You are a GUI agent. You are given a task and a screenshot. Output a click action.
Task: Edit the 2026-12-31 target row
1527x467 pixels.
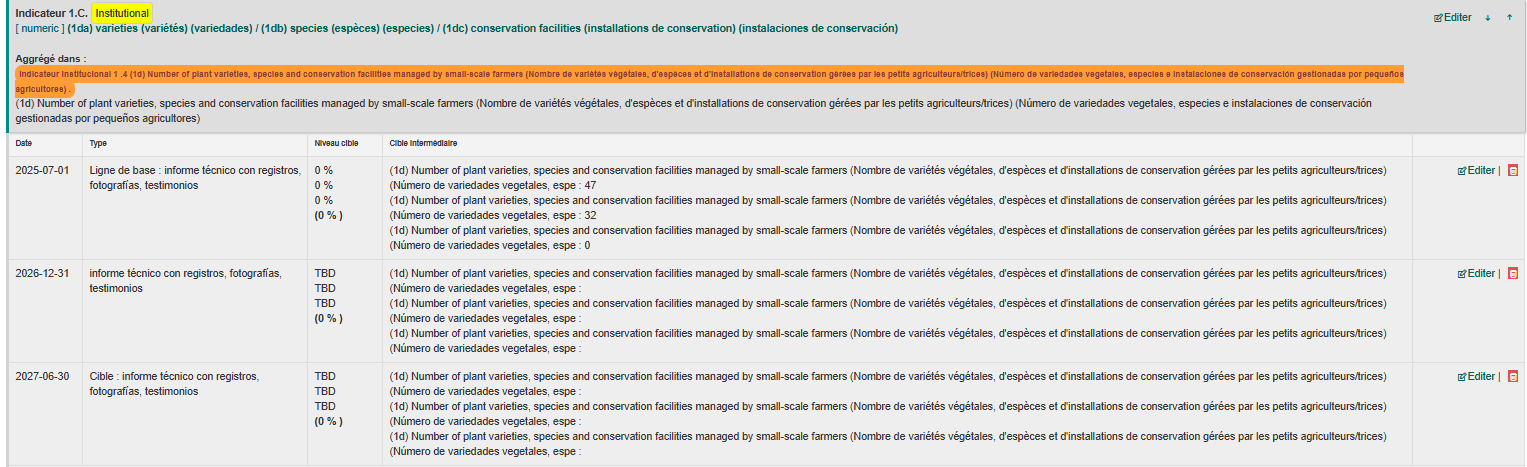(x=1476, y=274)
